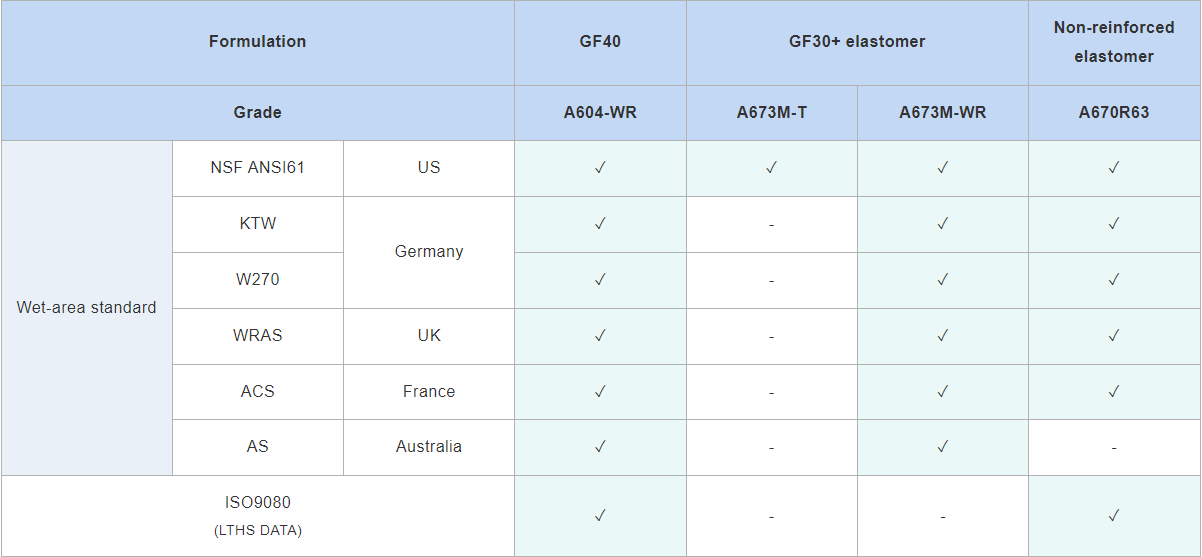
Task: Click the NSF ANSI61 checkmark under A673M-T
Action: click(771, 168)
